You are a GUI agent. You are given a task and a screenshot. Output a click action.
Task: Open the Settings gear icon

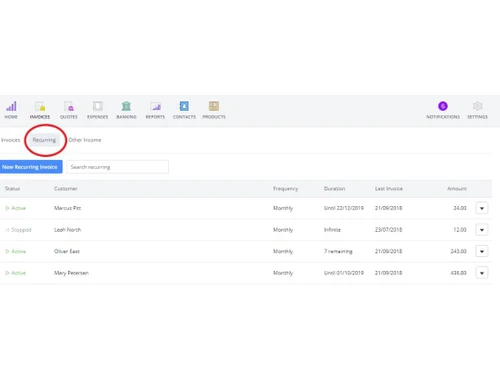(x=477, y=106)
